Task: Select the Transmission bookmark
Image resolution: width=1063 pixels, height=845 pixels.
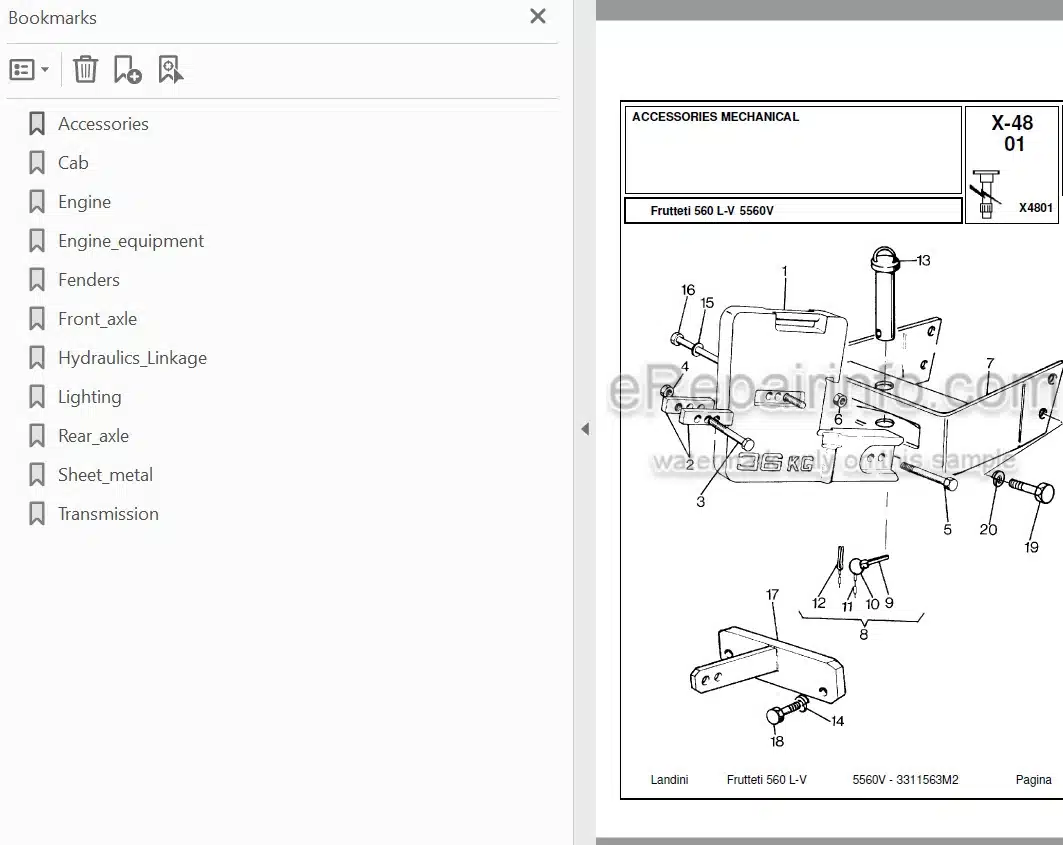Action: [x=108, y=514]
